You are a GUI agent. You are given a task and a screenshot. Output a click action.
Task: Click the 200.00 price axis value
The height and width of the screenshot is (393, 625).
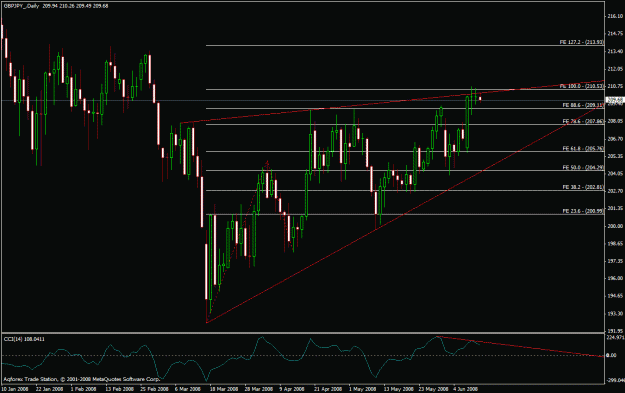615,226
